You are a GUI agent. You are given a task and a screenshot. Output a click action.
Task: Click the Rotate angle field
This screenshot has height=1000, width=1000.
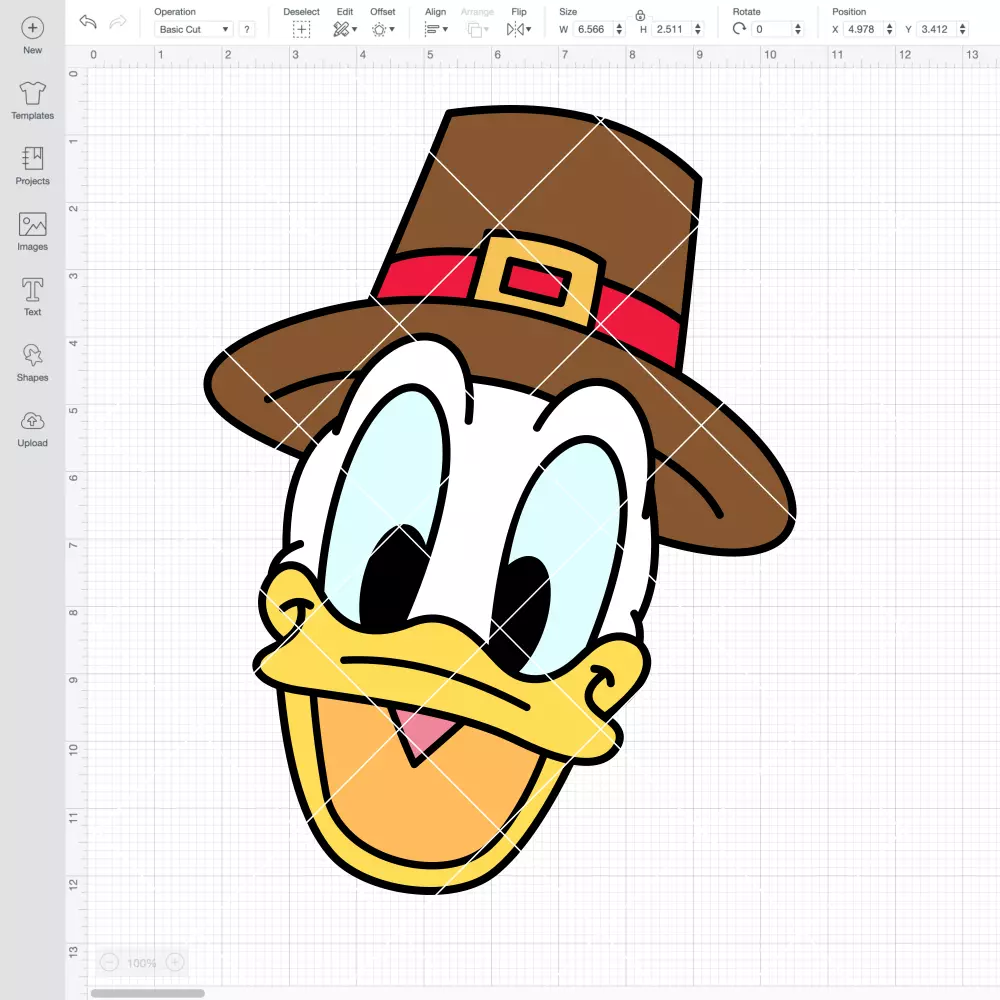pyautogui.click(x=772, y=29)
